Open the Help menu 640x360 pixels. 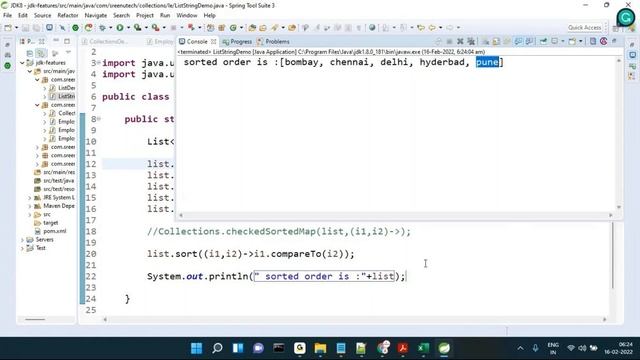click(209, 15)
